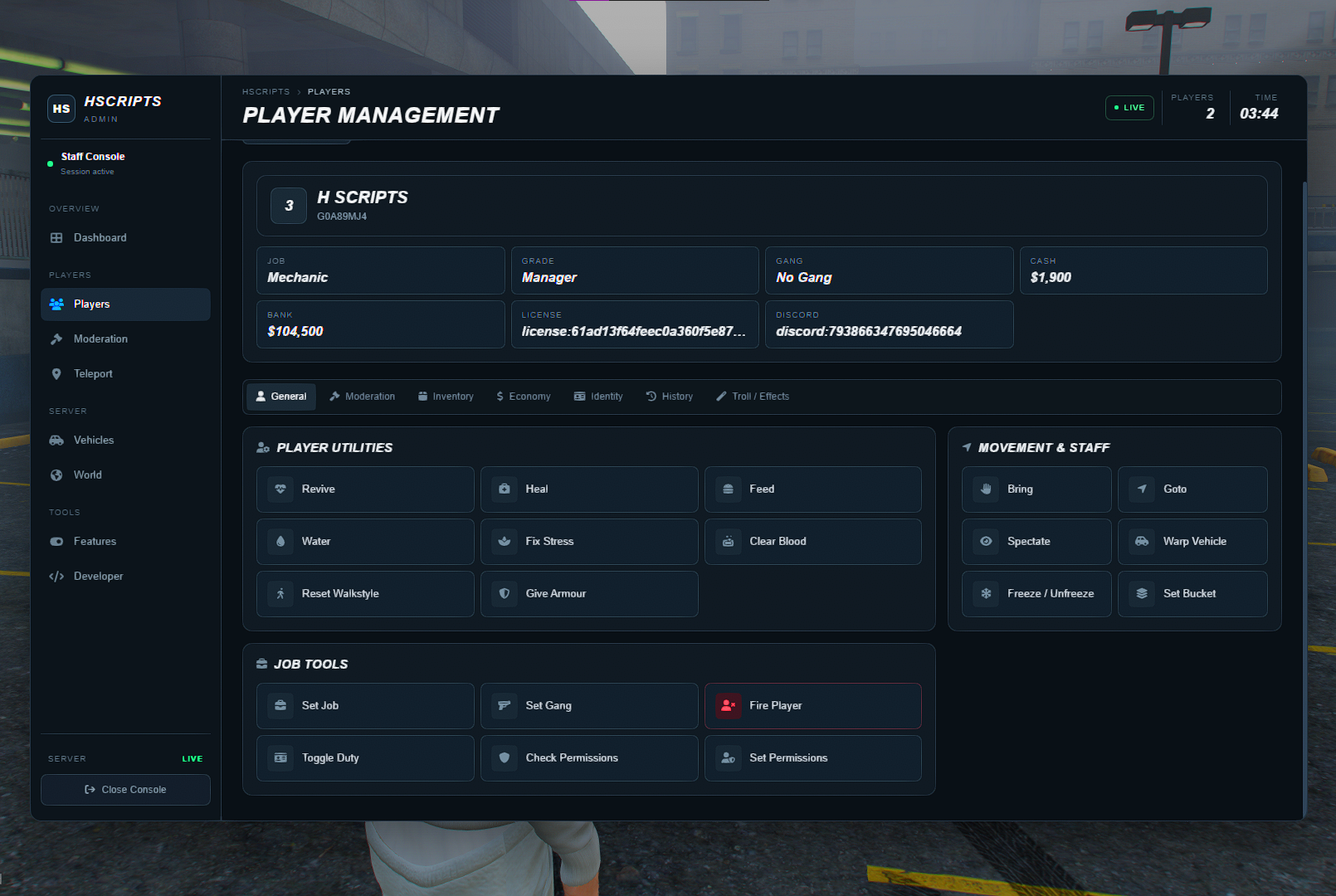Click the Water droplet icon
The image size is (1336, 896).
tap(280, 542)
